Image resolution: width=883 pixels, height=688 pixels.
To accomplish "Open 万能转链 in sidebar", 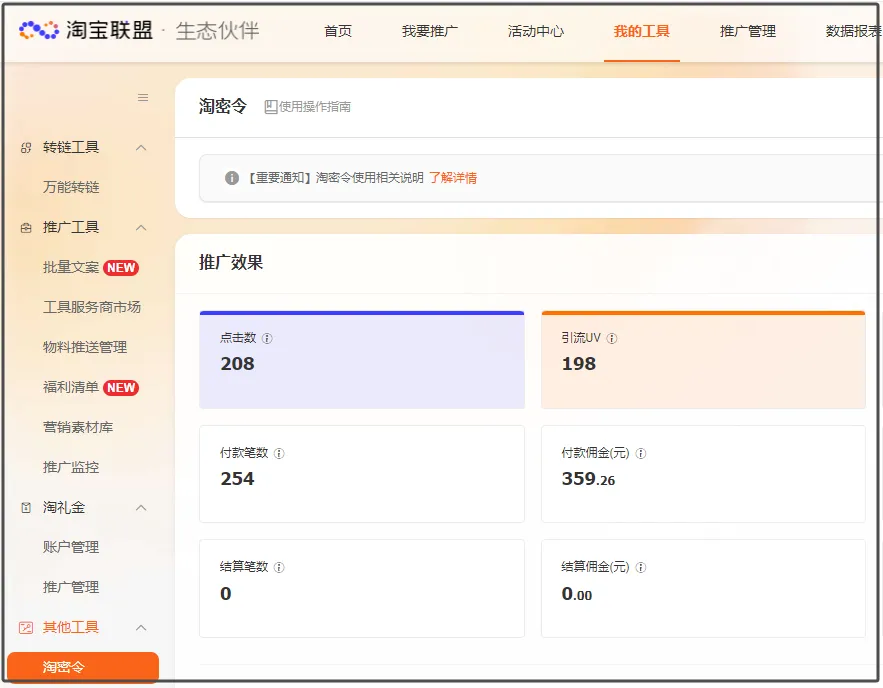I will pos(71,187).
